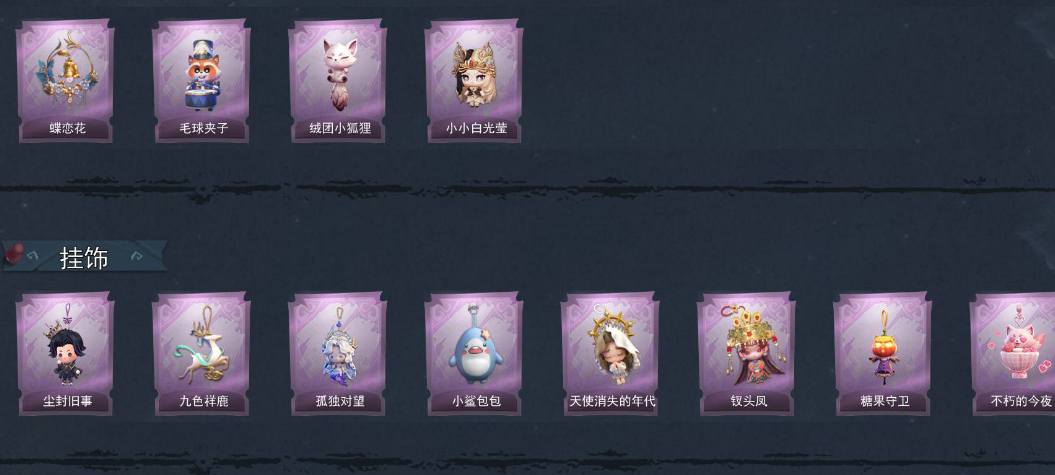Click the 糖果守卫 name label
This screenshot has height=475, width=1055.
point(885,401)
